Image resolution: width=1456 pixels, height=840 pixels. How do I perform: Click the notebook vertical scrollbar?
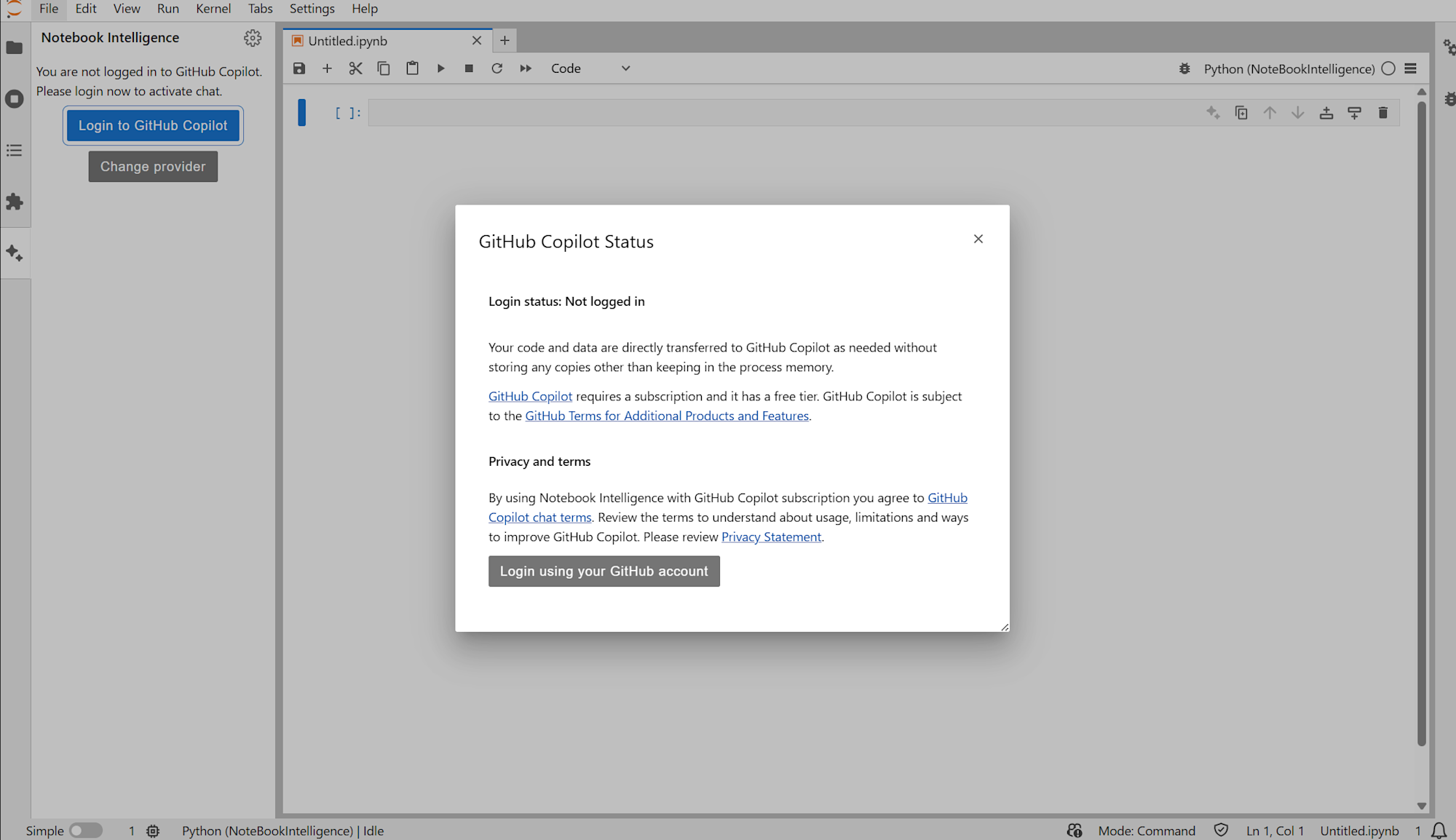tap(1422, 422)
